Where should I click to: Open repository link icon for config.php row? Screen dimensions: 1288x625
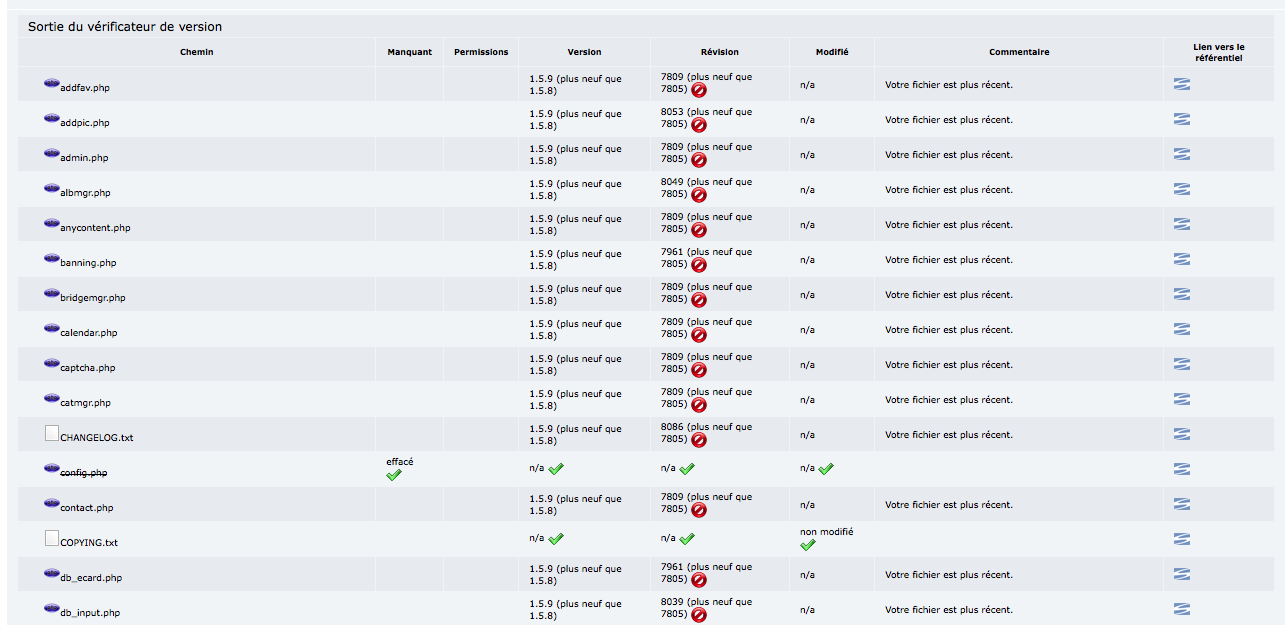(1181, 469)
